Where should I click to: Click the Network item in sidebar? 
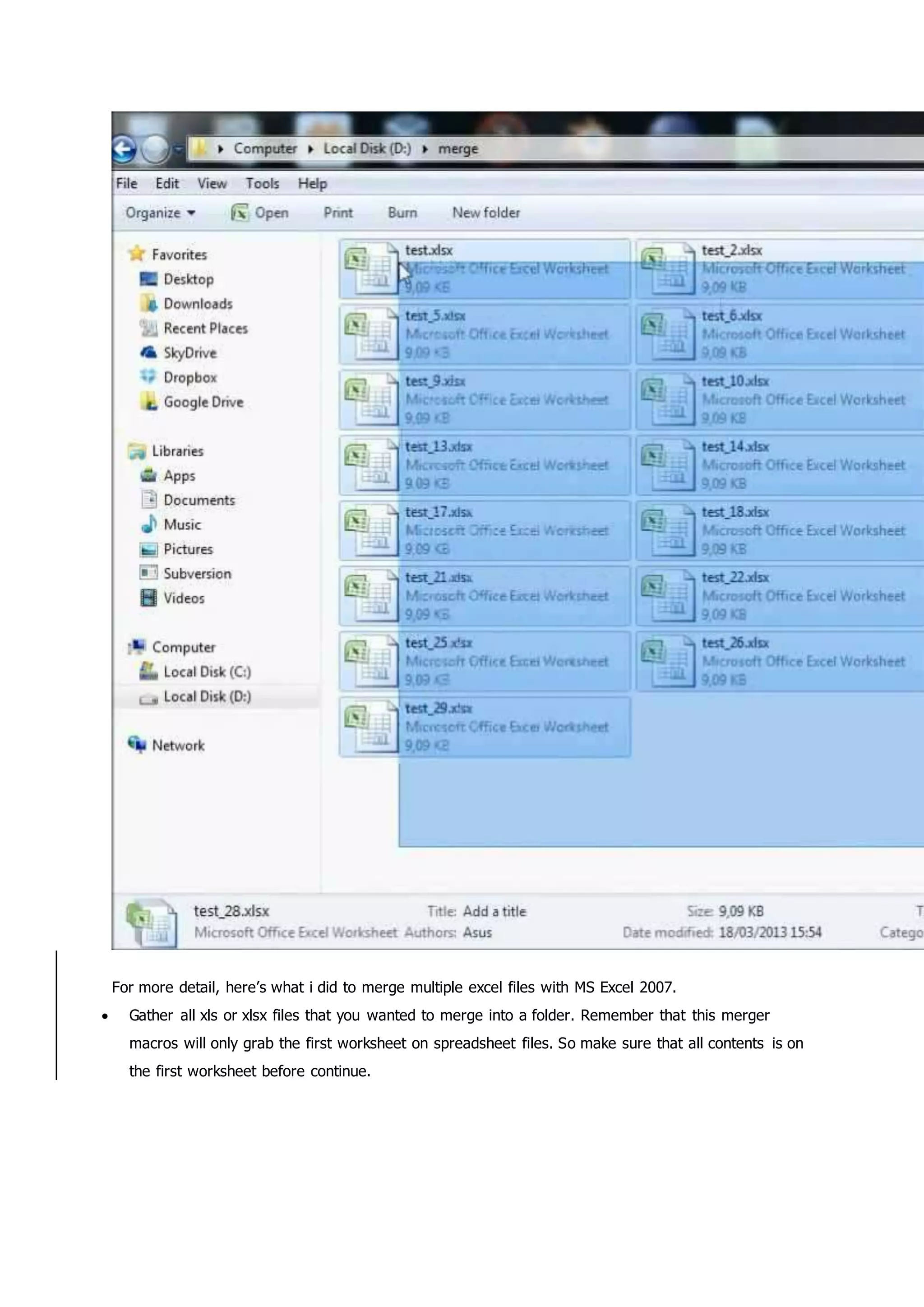click(x=177, y=745)
